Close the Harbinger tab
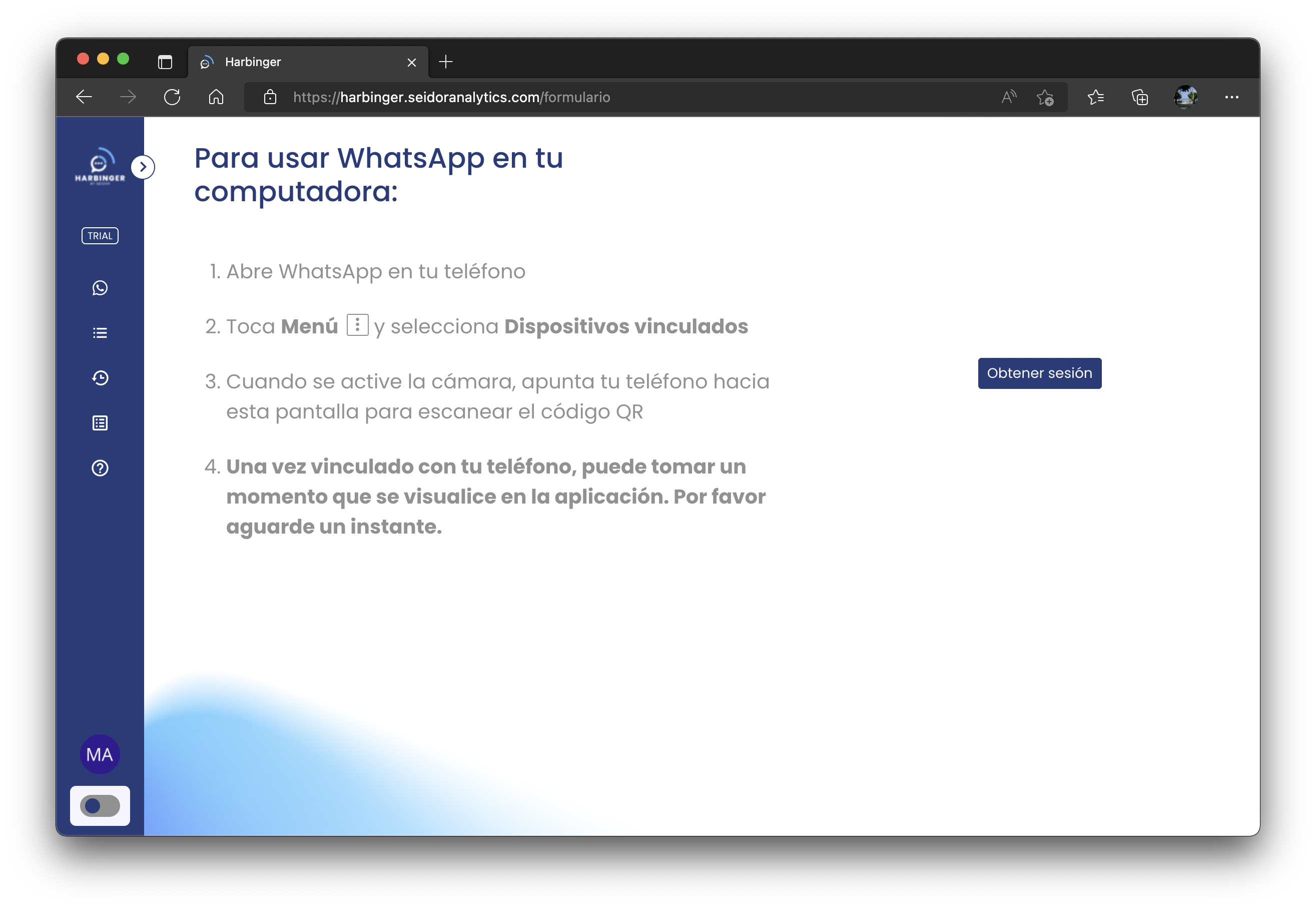 point(411,62)
